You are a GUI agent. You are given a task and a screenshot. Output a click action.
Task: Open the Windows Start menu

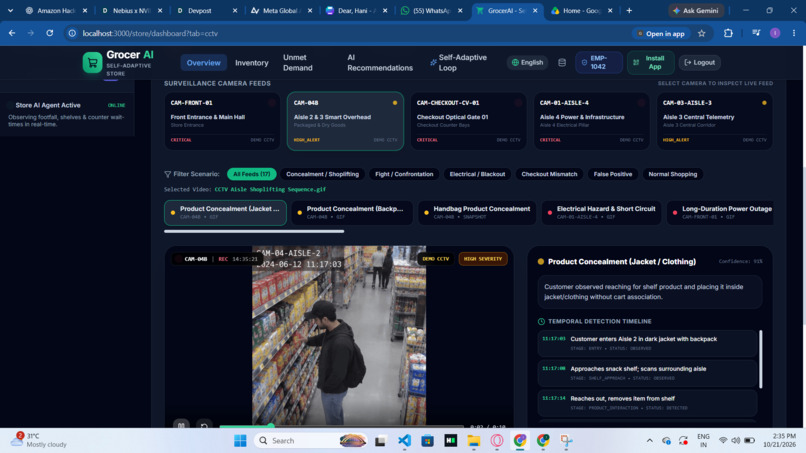coord(240,441)
